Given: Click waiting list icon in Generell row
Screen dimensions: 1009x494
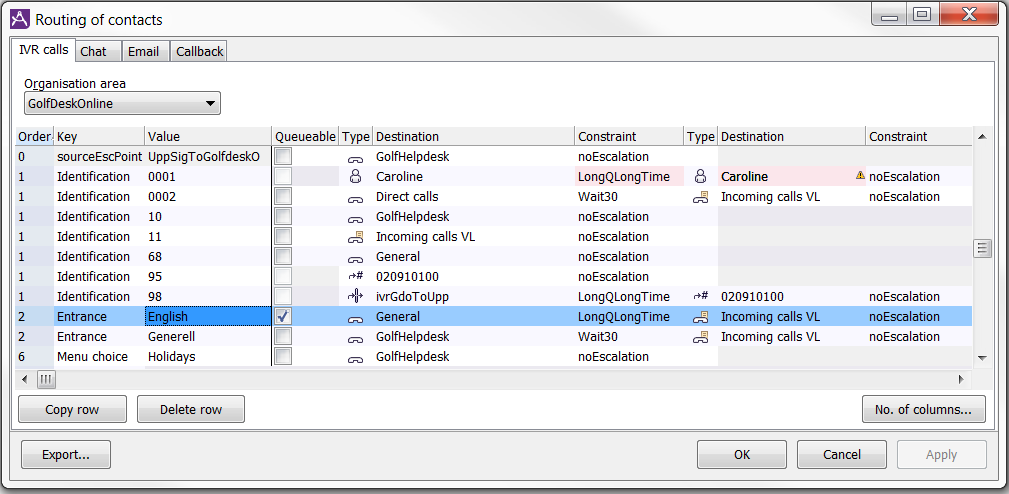Looking at the screenshot, I should tap(701, 336).
